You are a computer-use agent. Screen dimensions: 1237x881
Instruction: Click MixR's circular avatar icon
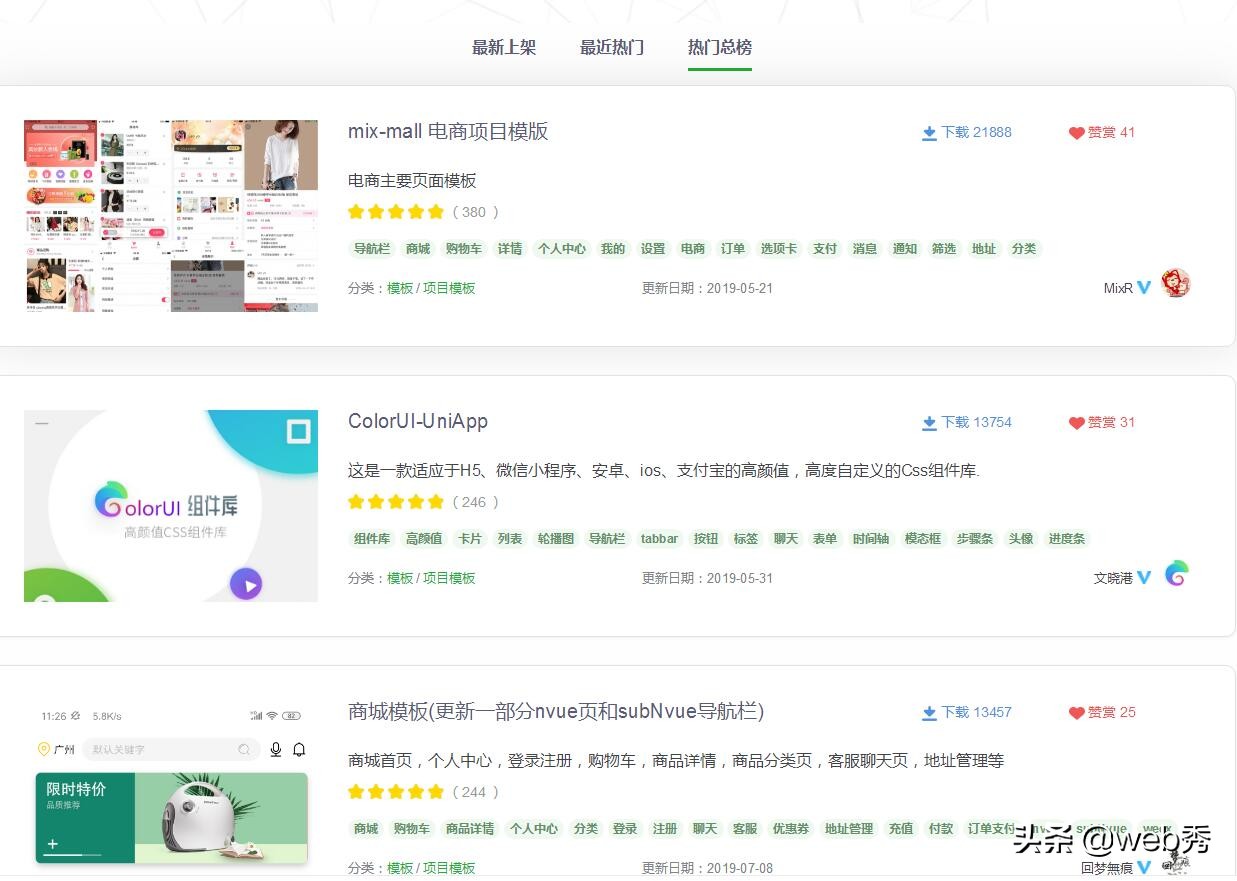(1176, 283)
